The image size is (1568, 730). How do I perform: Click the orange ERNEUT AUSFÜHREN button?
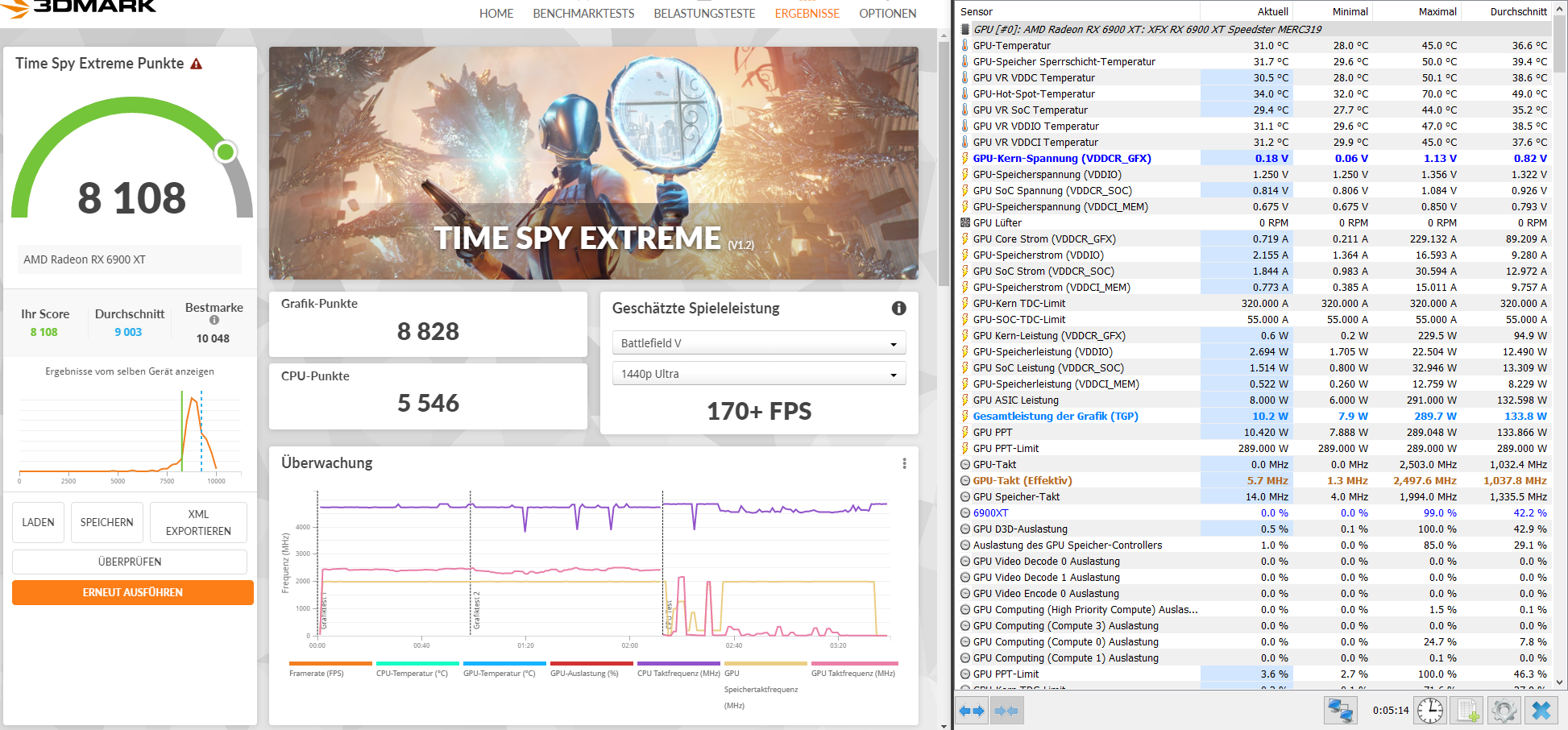(x=133, y=592)
